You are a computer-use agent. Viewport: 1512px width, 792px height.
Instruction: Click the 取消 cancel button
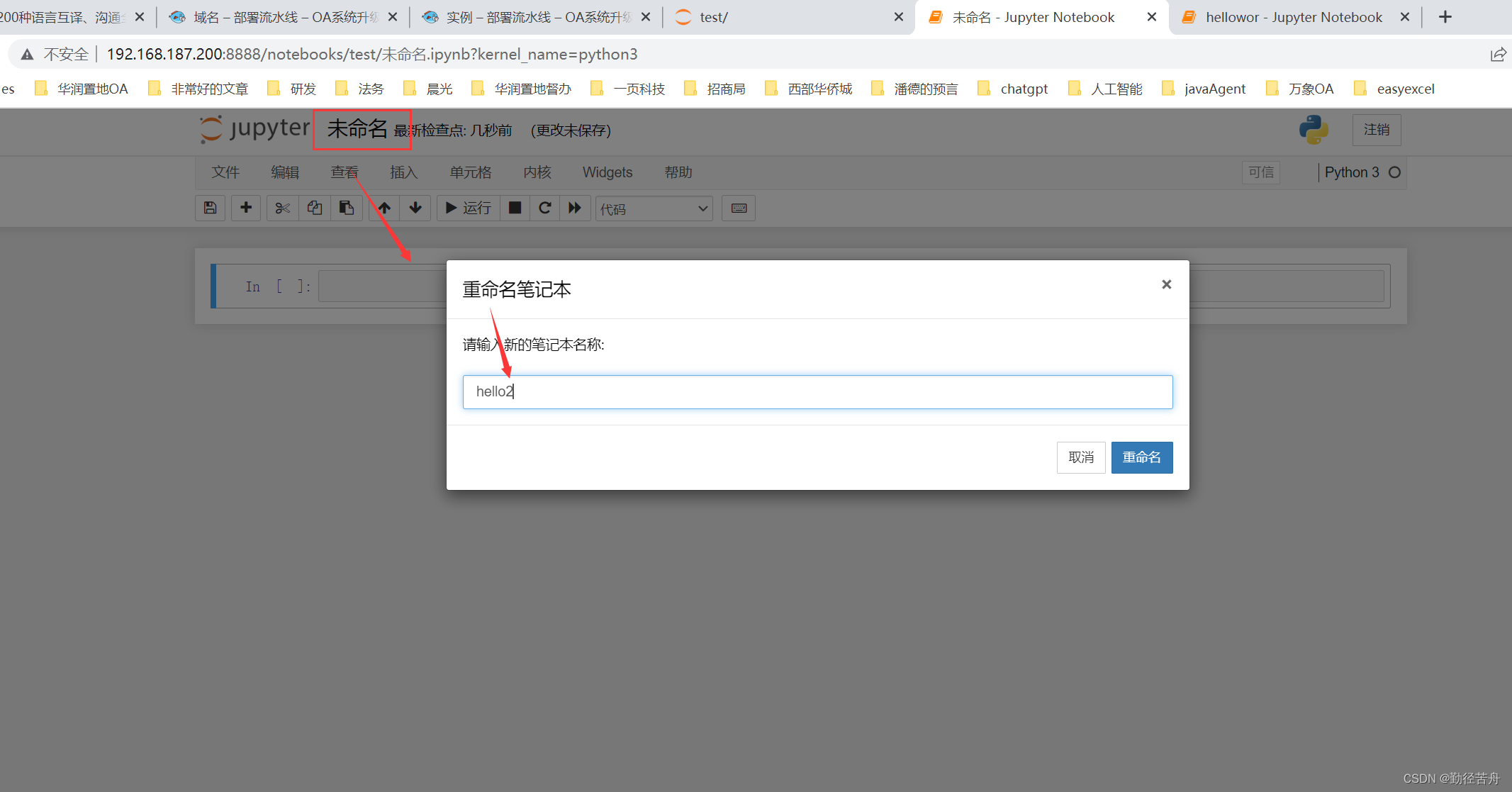point(1081,457)
